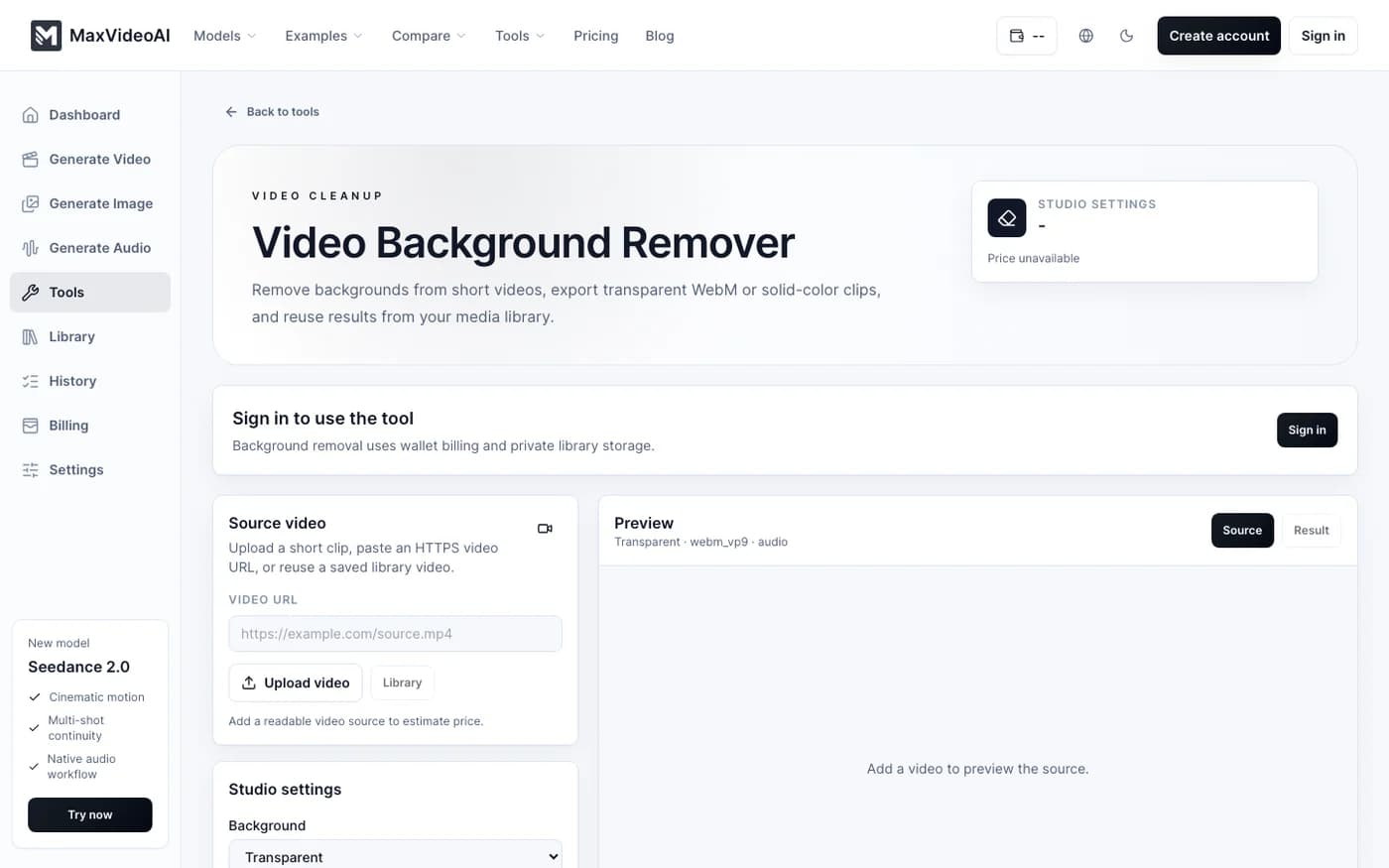Click the eraser icon in Studio Settings card
The image size is (1389, 868).
[x=1007, y=218]
